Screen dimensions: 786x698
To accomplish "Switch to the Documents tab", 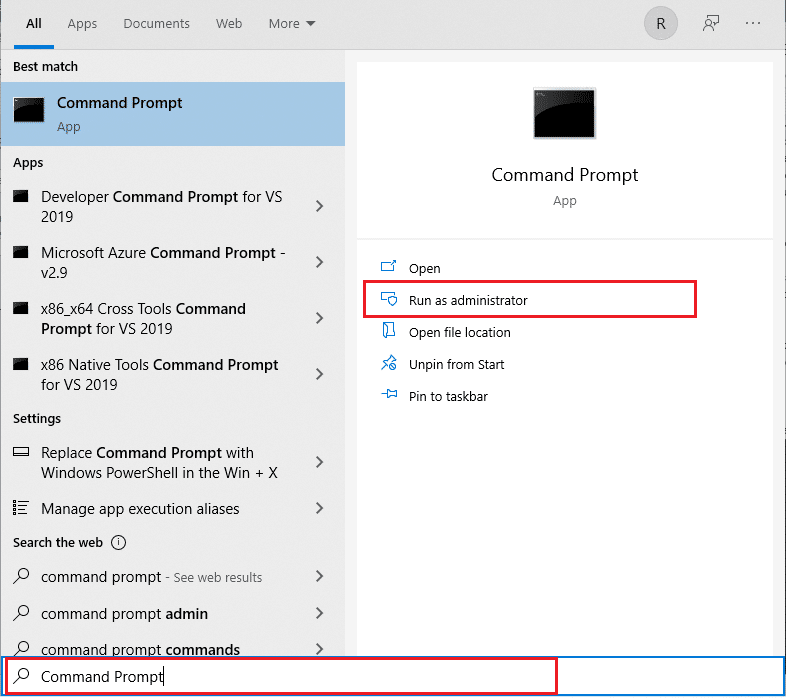I will 156,24.
